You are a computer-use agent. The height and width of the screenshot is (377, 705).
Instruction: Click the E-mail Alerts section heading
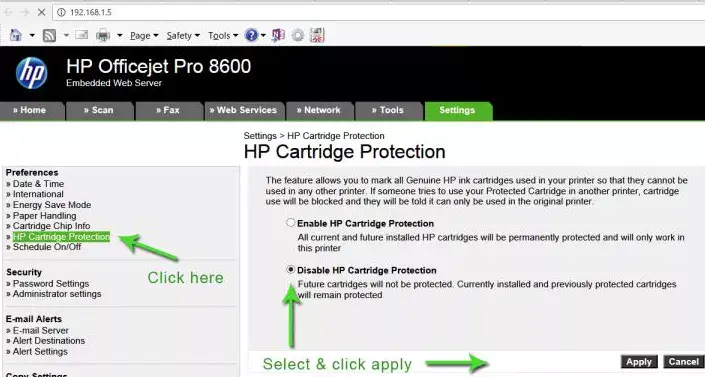coord(34,319)
